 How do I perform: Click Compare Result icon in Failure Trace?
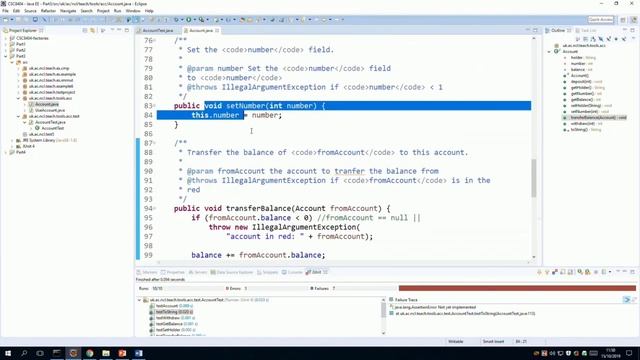(x=634, y=300)
